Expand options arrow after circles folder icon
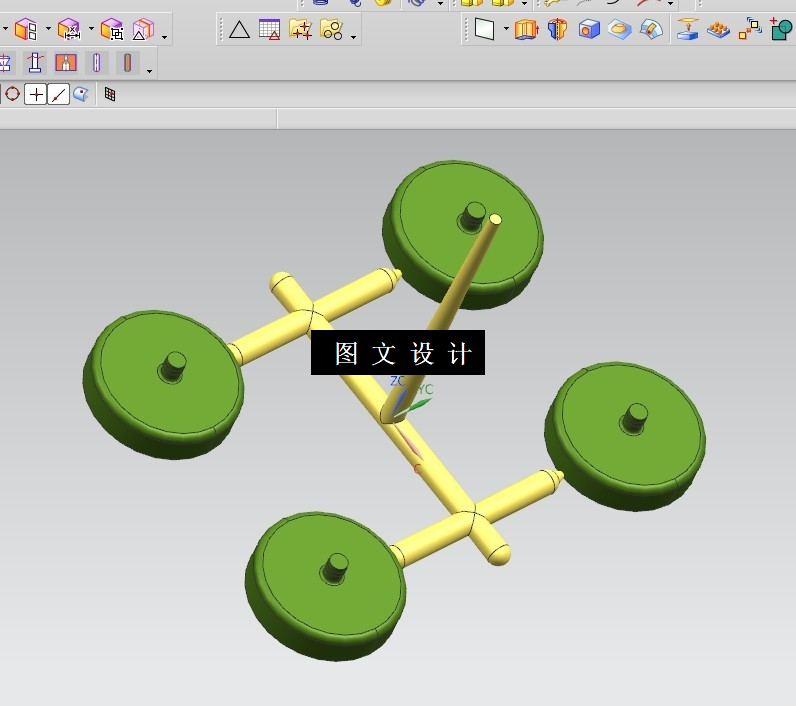This screenshot has width=796, height=706. click(353, 37)
